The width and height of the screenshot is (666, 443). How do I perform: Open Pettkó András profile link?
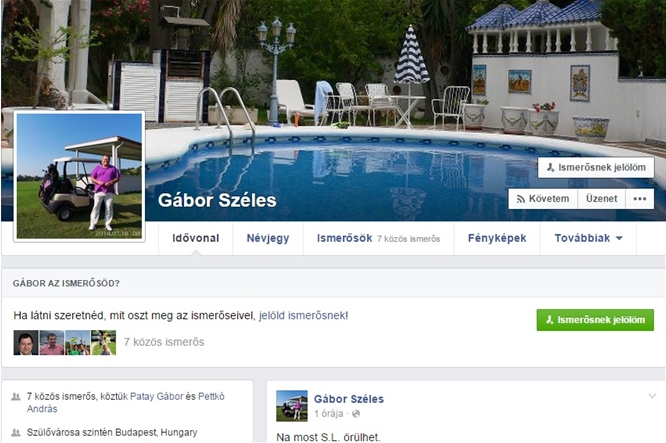[x=126, y=403]
